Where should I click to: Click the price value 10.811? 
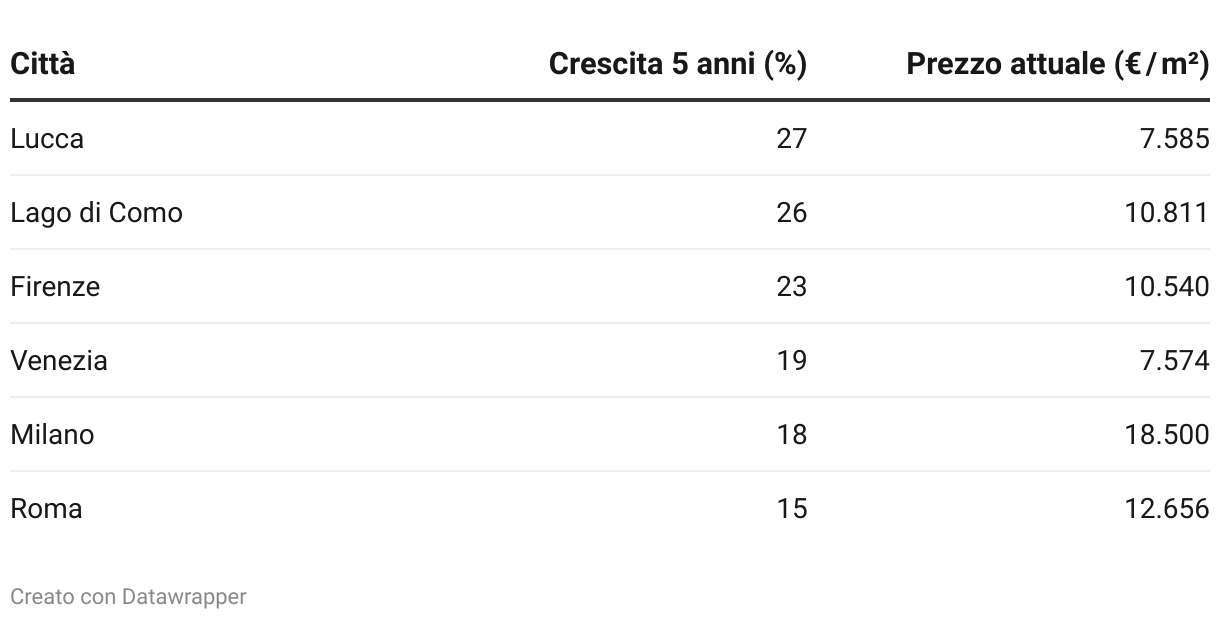(x=1167, y=212)
